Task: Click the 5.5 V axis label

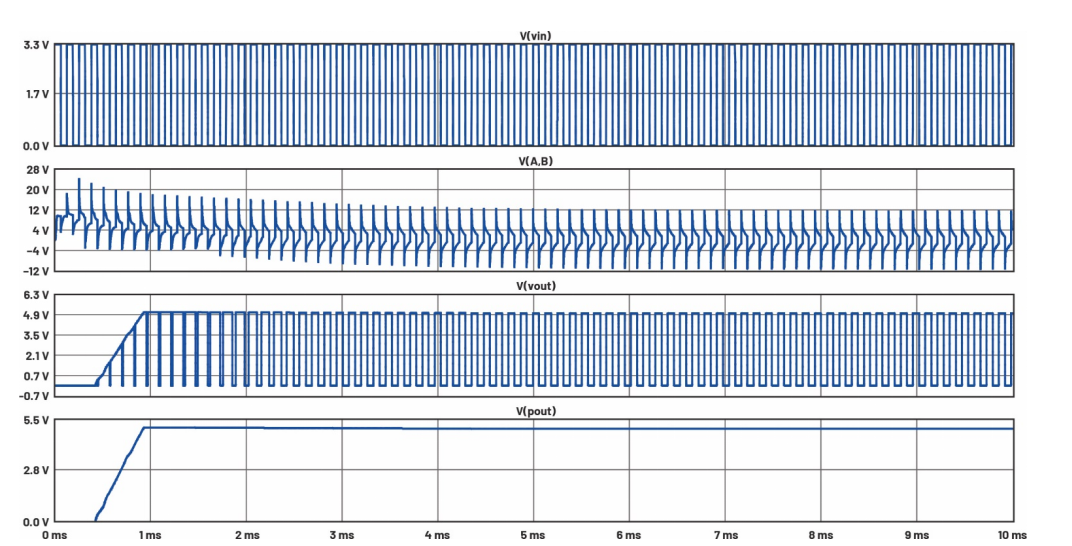Action: pyautogui.click(x=37, y=421)
